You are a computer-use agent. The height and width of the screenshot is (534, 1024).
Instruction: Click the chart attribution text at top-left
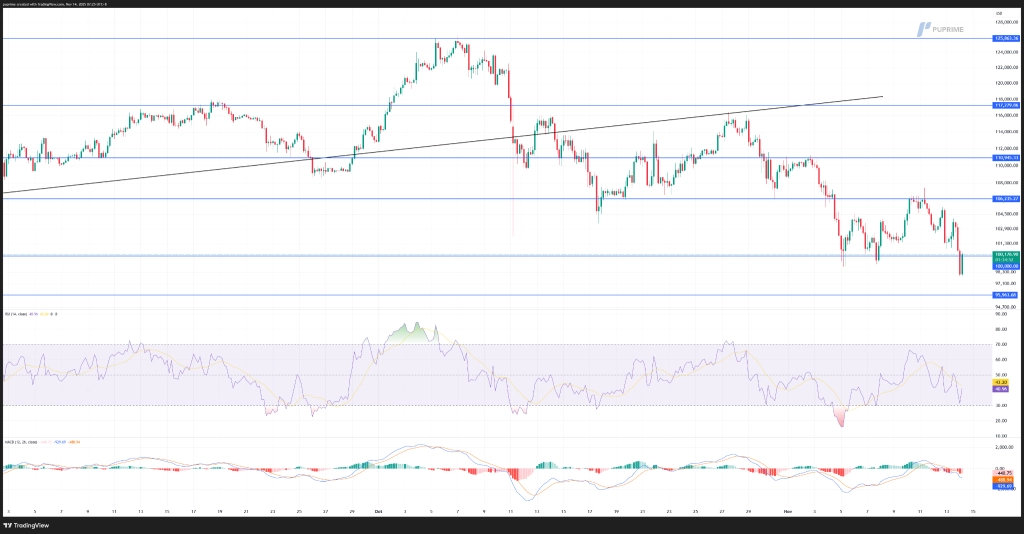coord(60,4)
